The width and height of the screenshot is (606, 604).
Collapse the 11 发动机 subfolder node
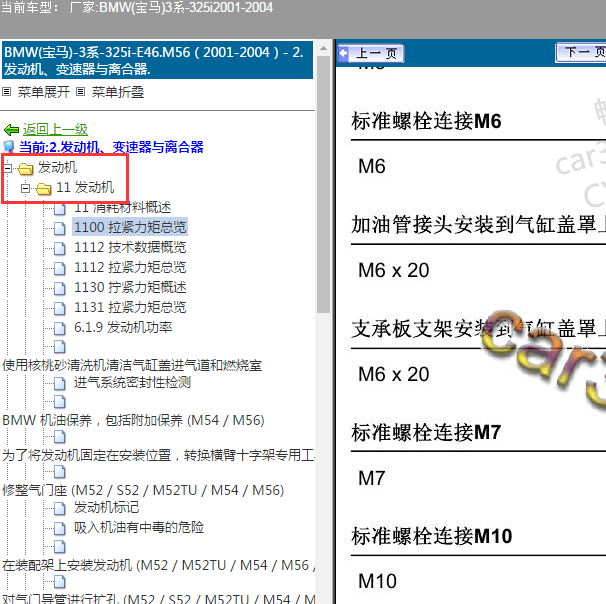pos(26,188)
